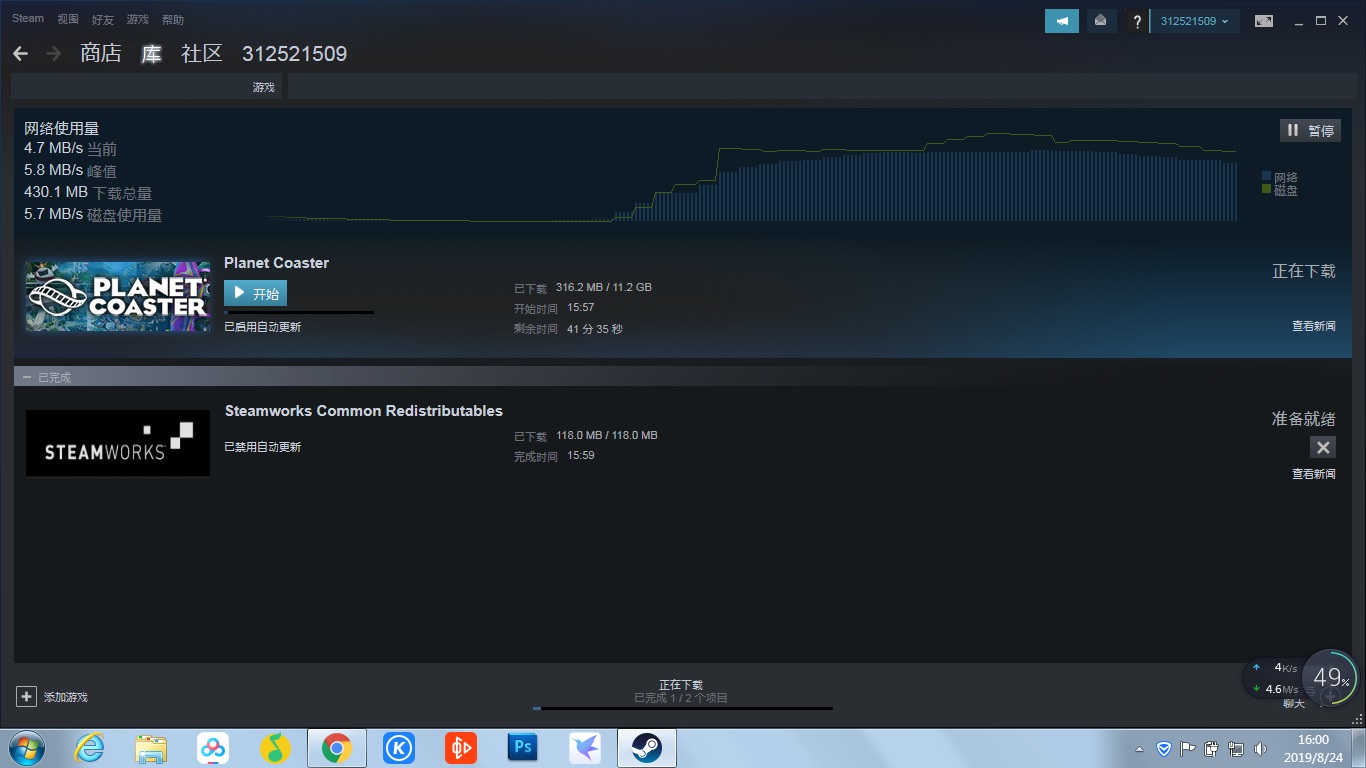The height and width of the screenshot is (768, 1366).
Task: Open Kugou Music from the taskbar
Action: tap(399, 748)
